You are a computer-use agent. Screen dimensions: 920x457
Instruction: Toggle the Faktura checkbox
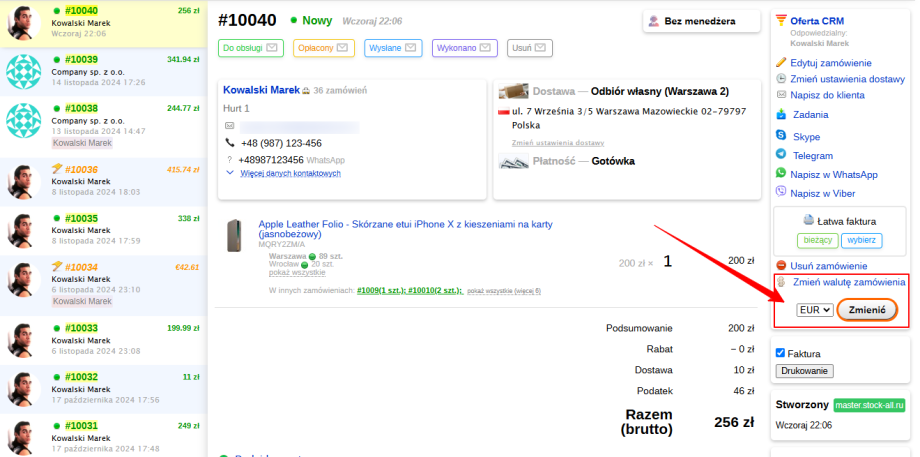[x=781, y=353]
